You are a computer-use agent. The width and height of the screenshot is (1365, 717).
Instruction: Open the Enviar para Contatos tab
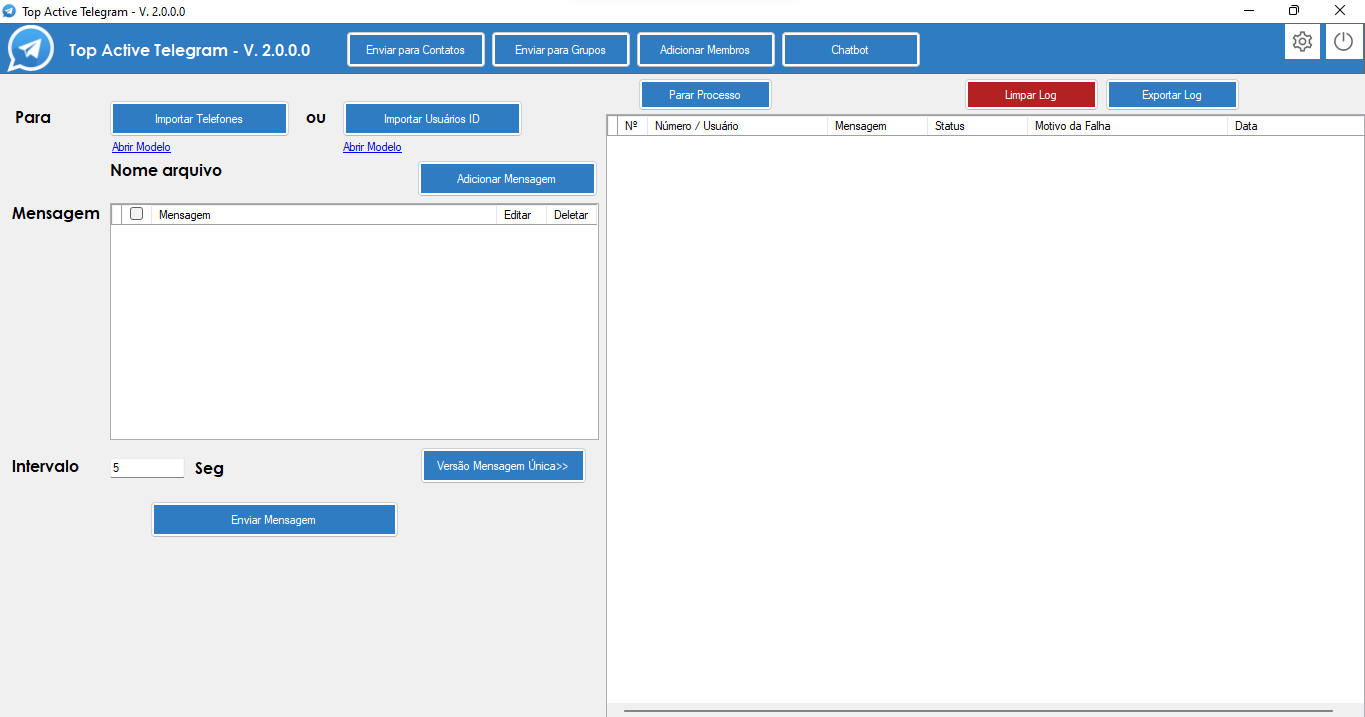(415, 50)
